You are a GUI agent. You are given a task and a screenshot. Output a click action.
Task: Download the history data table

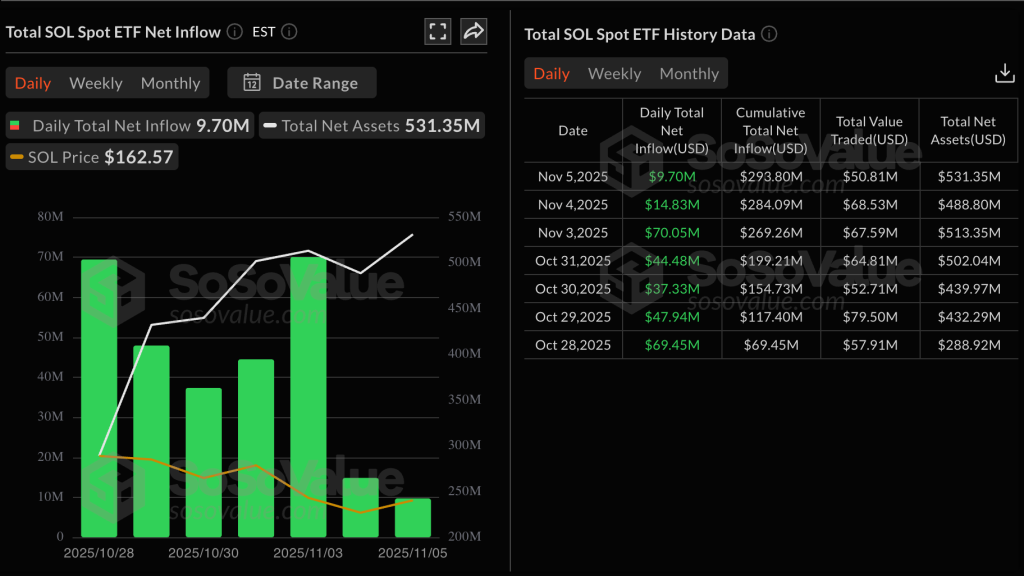coord(1004,74)
